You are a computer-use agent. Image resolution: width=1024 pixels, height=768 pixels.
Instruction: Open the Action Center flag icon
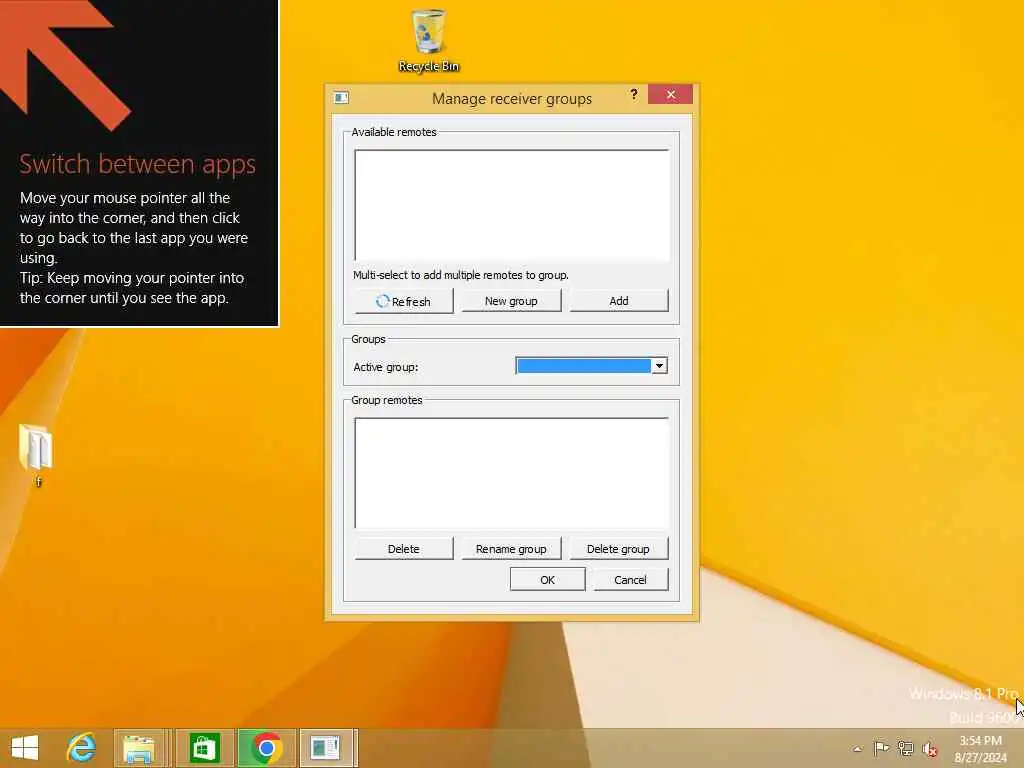click(x=881, y=748)
